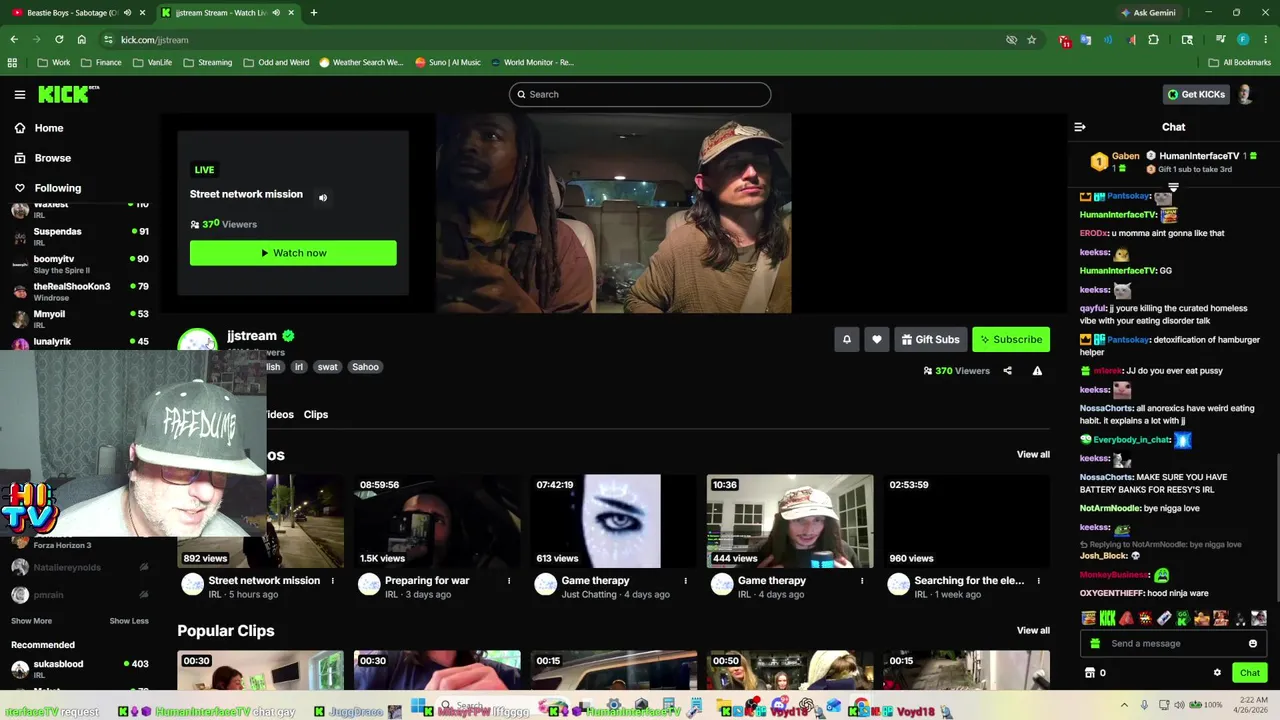The height and width of the screenshot is (720, 1280).
Task: Open the Streaming bookmarks folder
Action: (x=207, y=62)
